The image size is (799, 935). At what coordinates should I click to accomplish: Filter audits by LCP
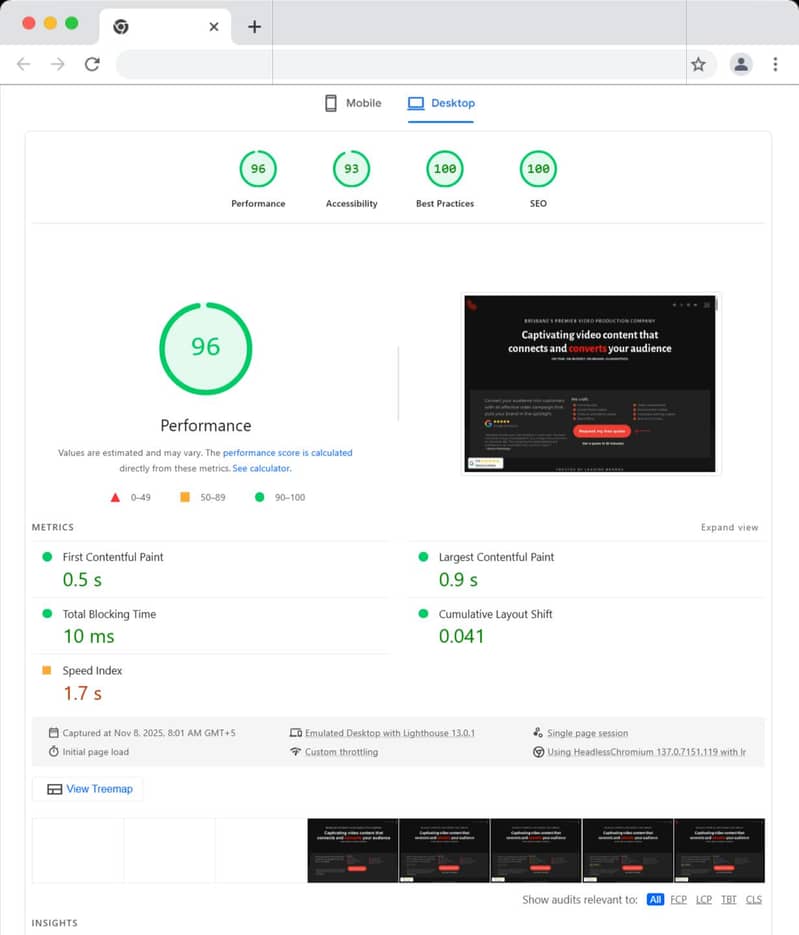point(704,899)
